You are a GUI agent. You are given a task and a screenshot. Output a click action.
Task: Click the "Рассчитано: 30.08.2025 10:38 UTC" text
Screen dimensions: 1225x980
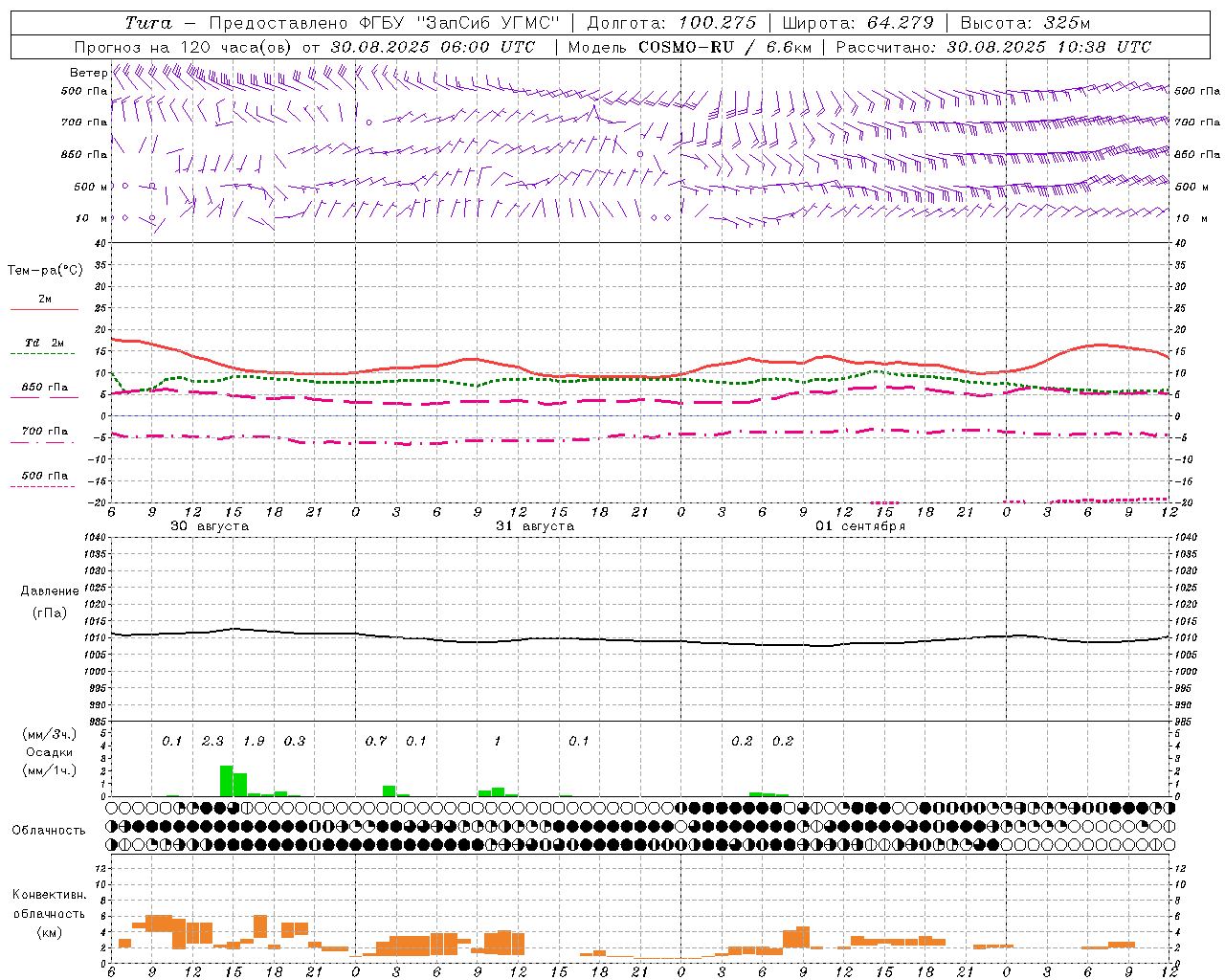coord(993,47)
